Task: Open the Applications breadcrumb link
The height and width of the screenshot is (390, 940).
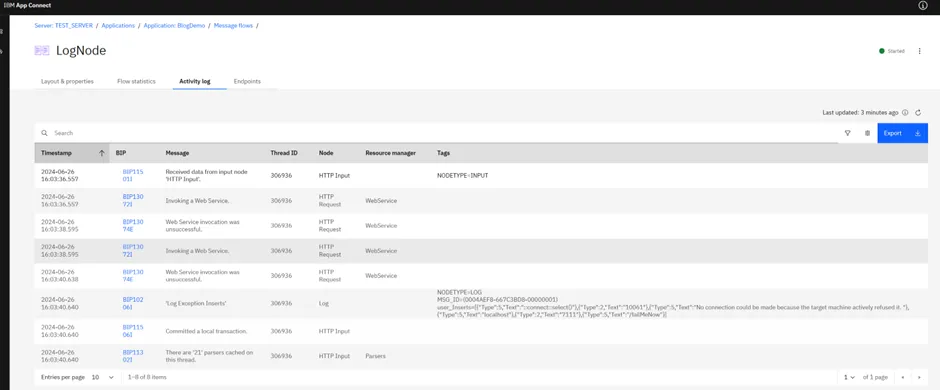Action: pos(118,26)
